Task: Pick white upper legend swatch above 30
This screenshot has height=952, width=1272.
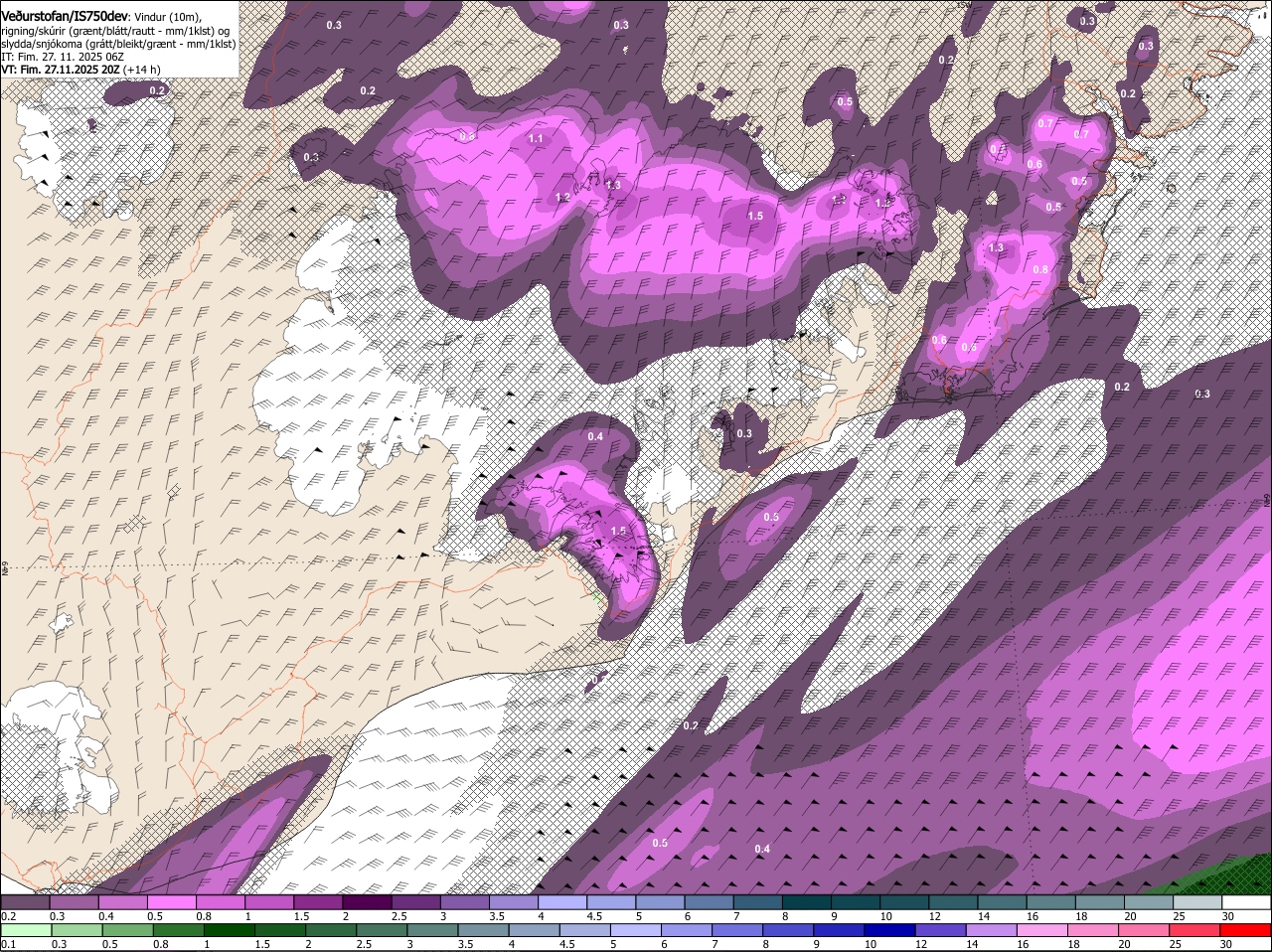Action: [1245, 902]
